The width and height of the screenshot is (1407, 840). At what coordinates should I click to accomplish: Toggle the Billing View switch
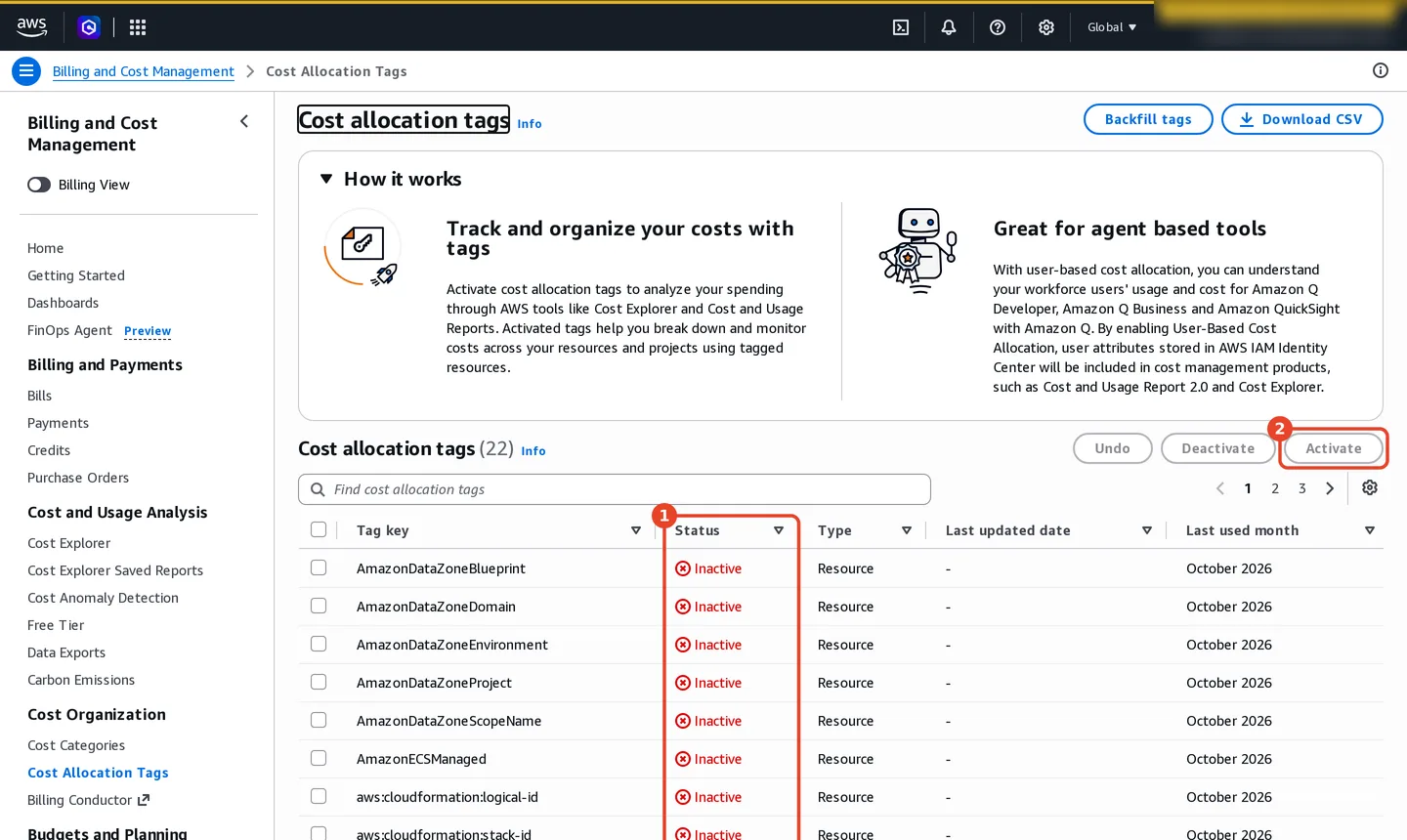[x=39, y=185]
